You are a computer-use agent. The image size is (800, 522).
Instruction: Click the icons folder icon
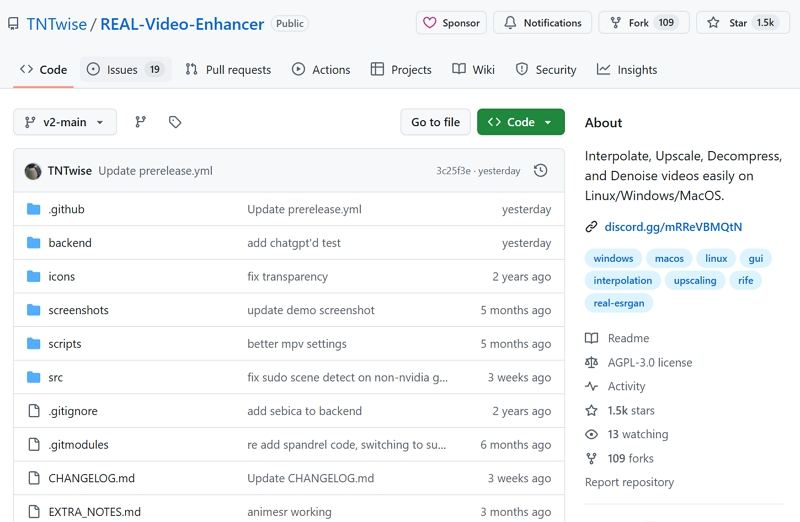pyautogui.click(x=34, y=277)
